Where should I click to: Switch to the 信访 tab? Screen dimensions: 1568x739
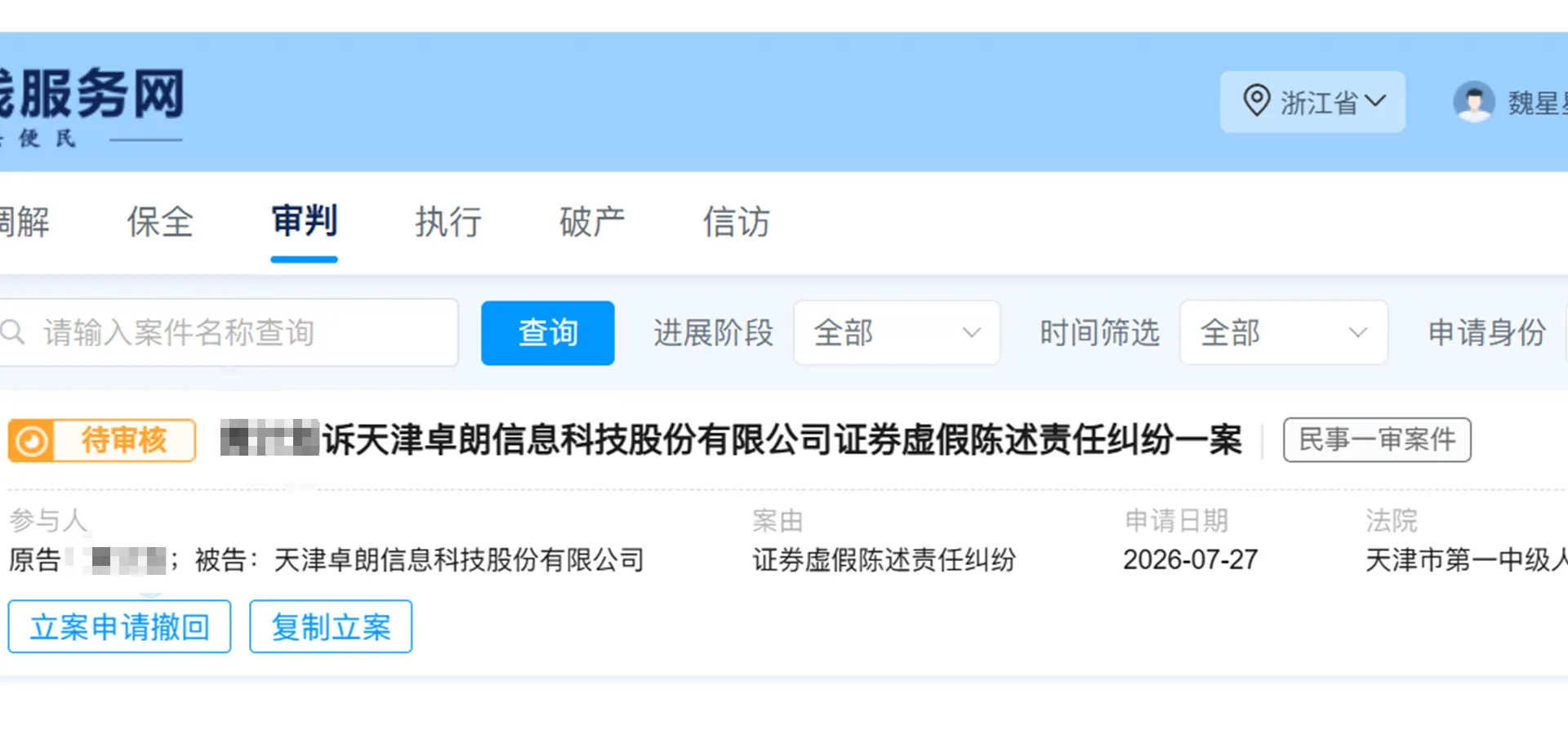737,221
